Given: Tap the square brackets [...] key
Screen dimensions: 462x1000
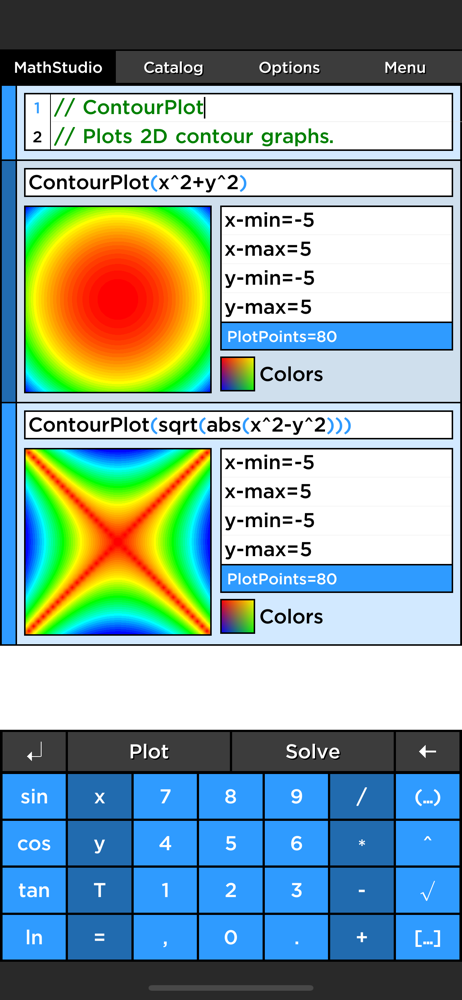Looking at the screenshot, I should pyautogui.click(x=427, y=938).
